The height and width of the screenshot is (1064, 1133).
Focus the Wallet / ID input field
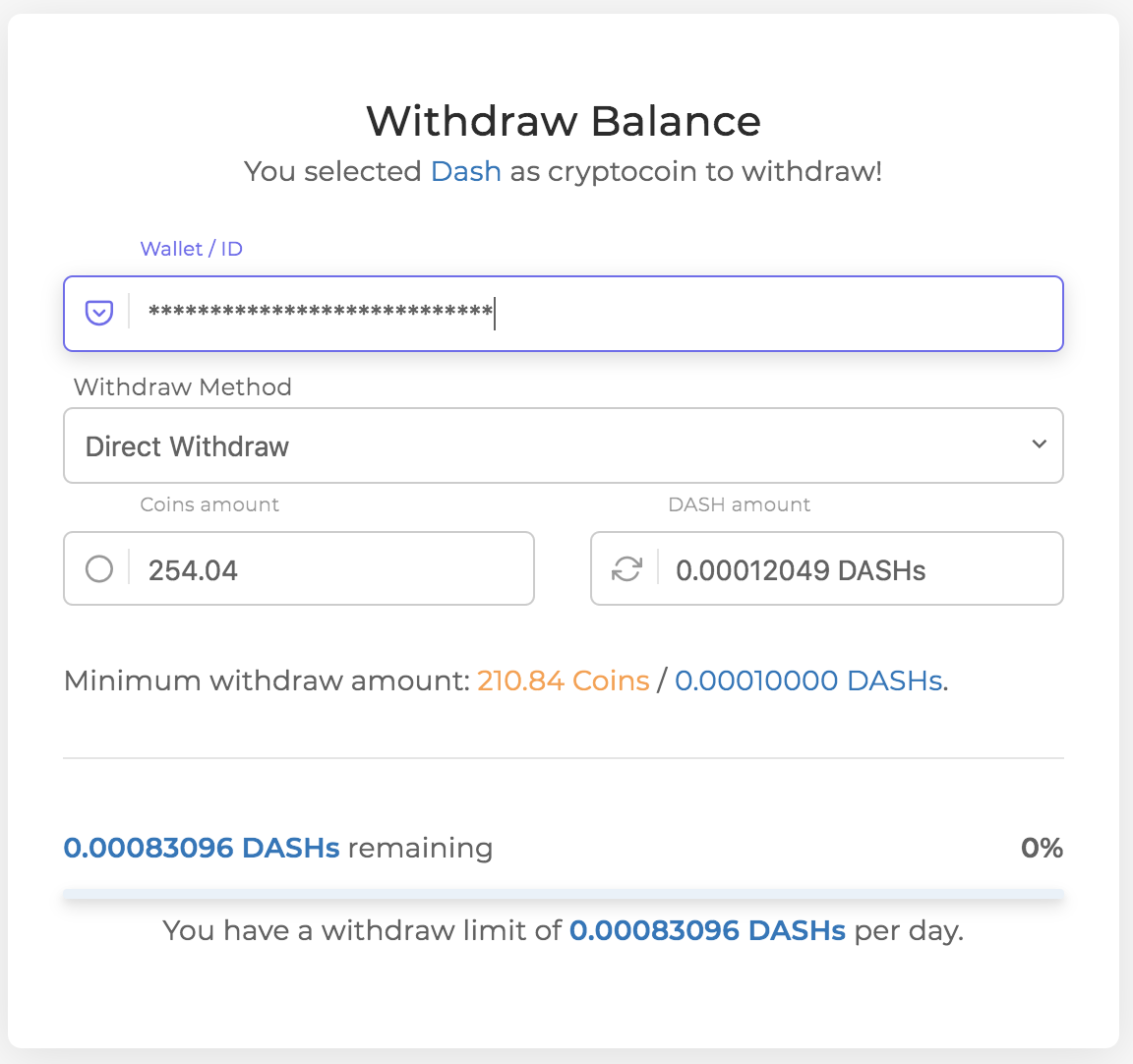tap(563, 314)
